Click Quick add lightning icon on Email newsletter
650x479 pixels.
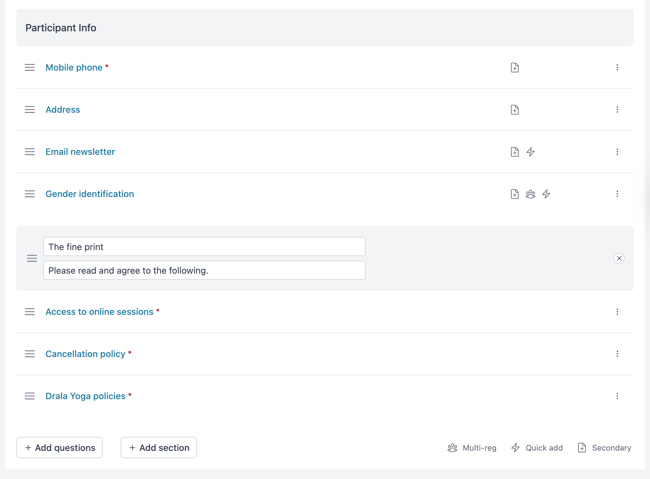pyautogui.click(x=530, y=152)
